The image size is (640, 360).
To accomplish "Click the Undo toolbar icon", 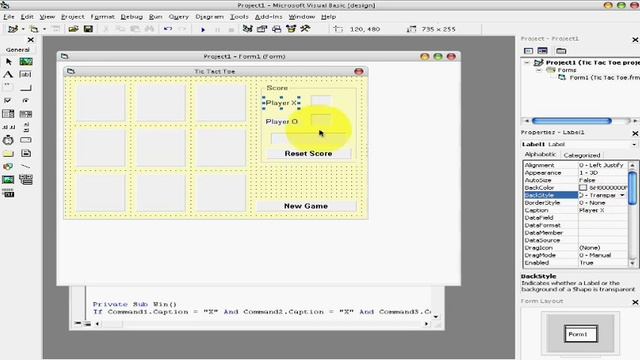I will [x=168, y=29].
